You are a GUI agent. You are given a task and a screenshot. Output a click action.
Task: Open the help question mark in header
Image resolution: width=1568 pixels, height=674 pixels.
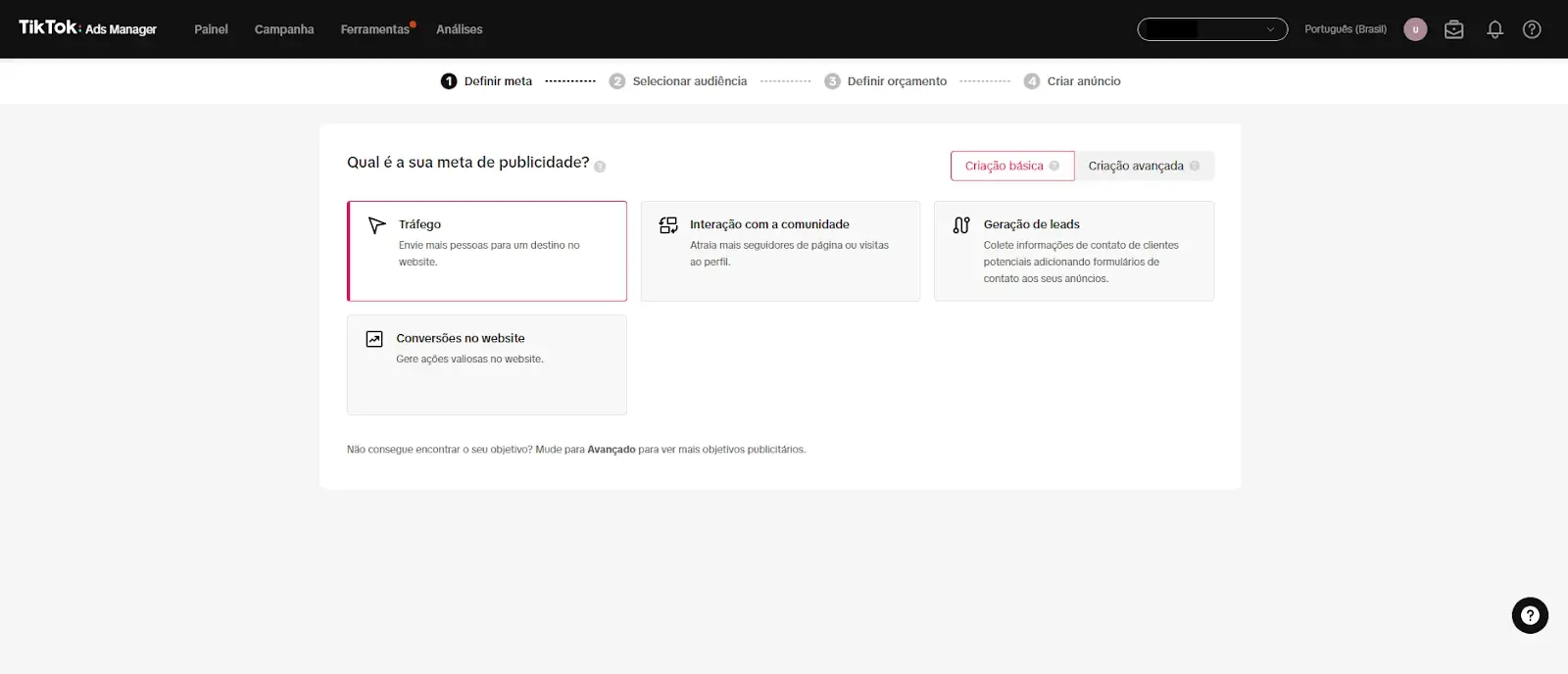[x=1532, y=29]
